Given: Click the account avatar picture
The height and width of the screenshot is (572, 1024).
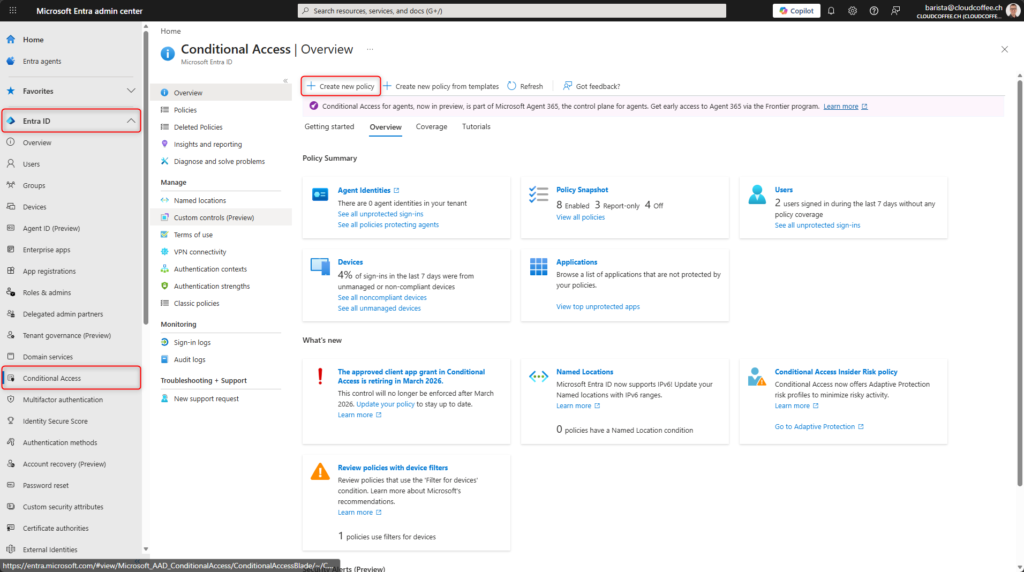Looking at the screenshot, I should pyautogui.click(x=1013, y=10).
